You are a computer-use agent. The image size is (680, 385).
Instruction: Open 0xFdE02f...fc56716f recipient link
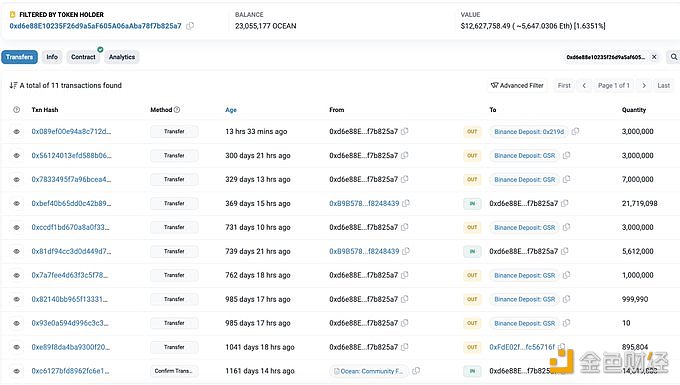(522, 347)
